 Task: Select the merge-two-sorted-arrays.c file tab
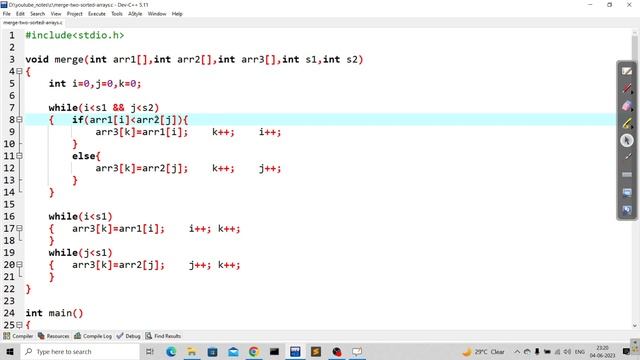tap(33, 23)
